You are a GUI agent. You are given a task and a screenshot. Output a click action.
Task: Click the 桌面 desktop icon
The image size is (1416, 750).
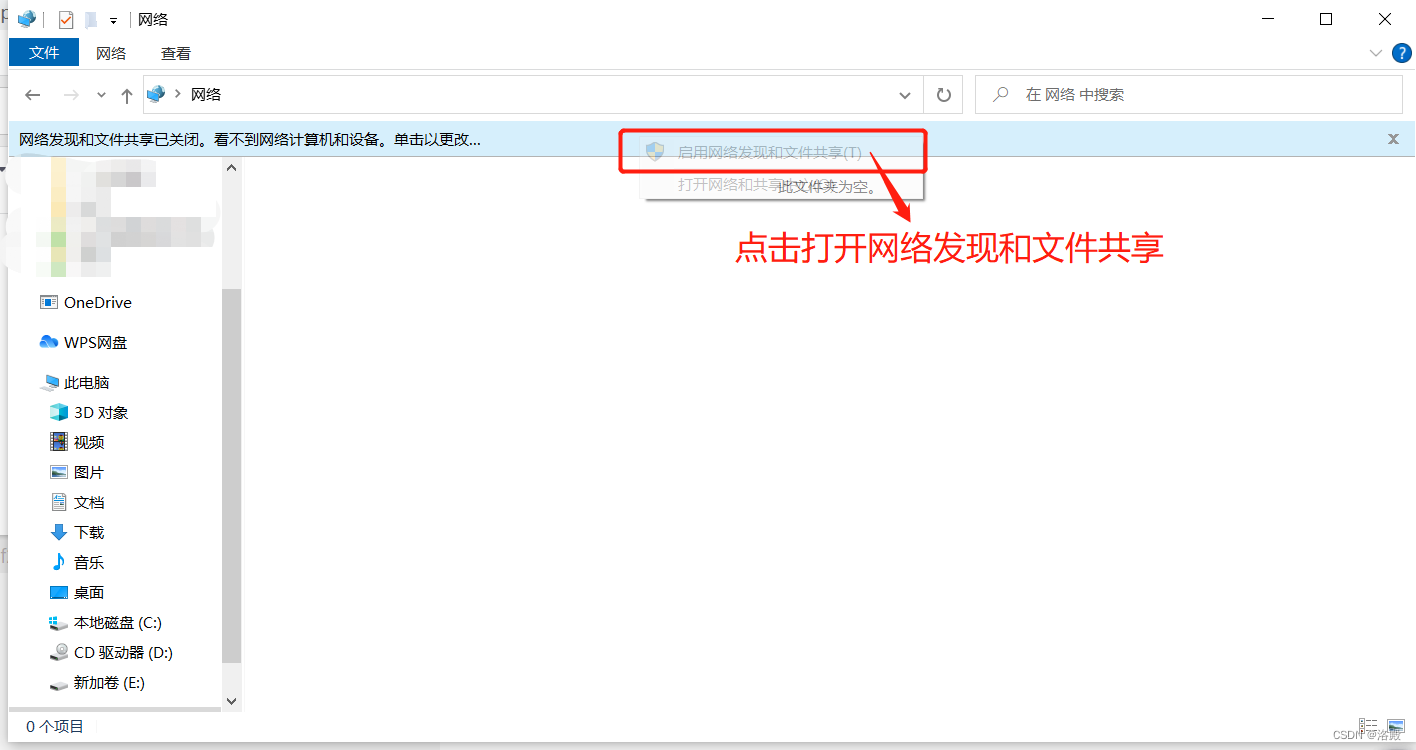59,593
